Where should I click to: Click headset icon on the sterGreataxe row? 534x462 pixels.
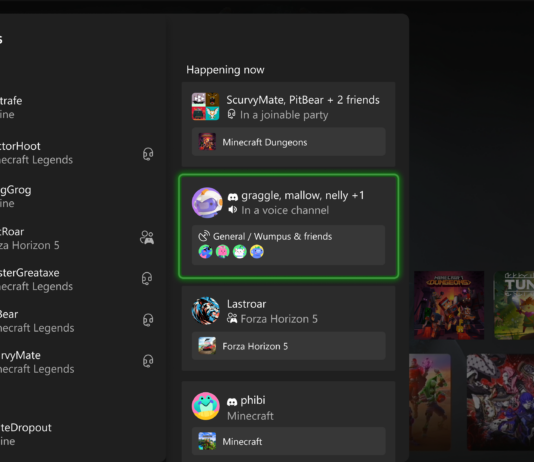tap(147, 278)
